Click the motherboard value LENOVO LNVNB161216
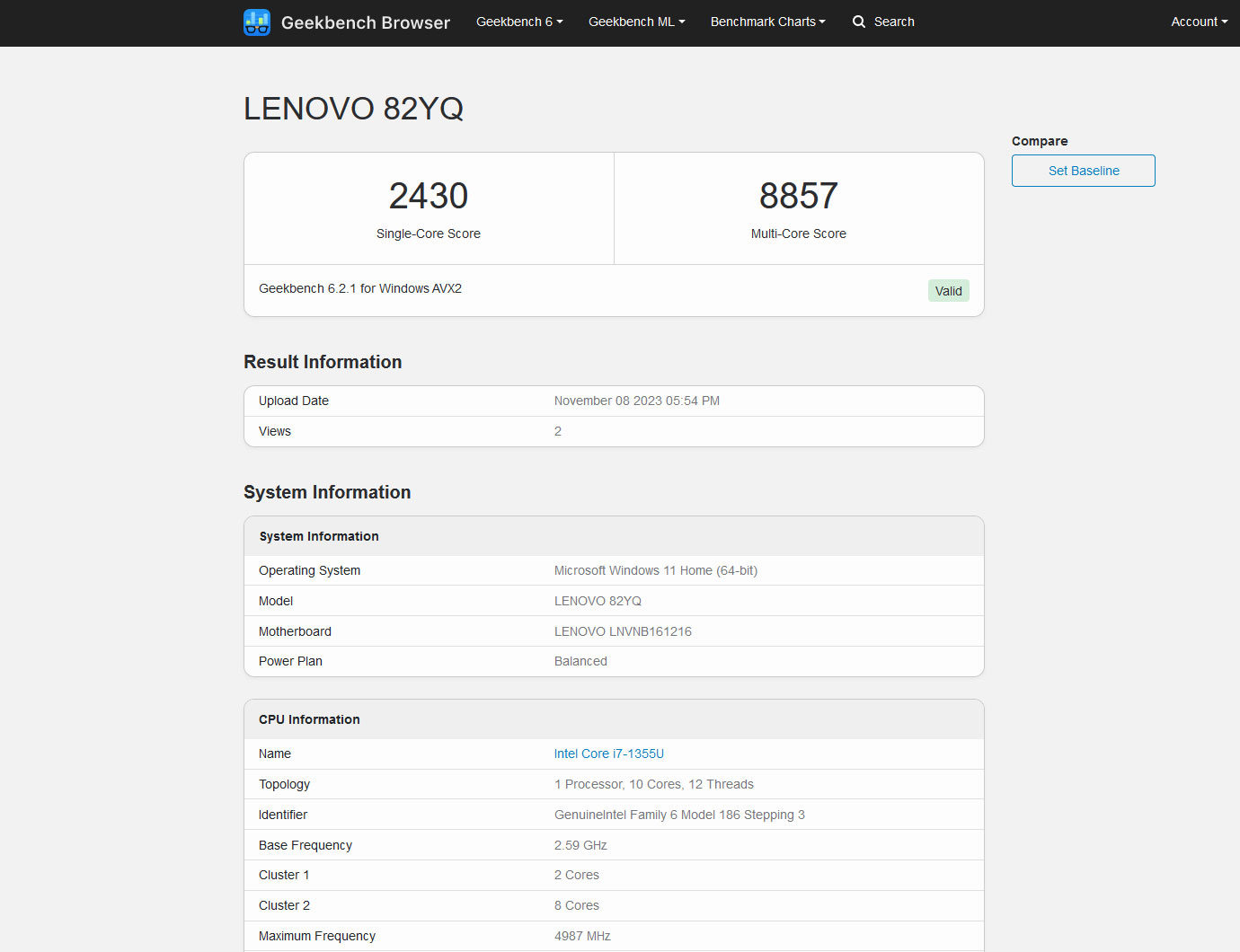 [x=623, y=631]
